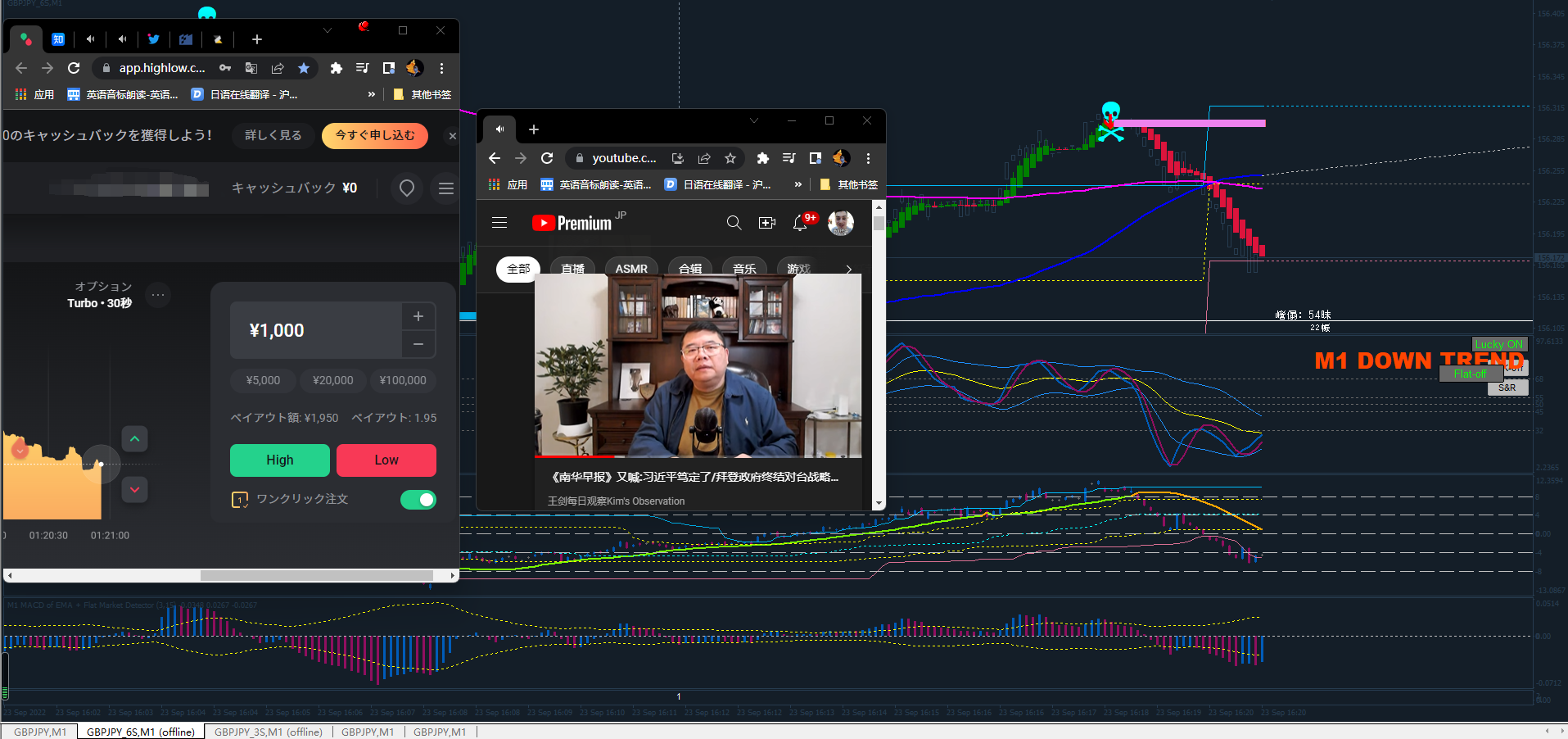Translate the HighLow page via translate icon

251,68
